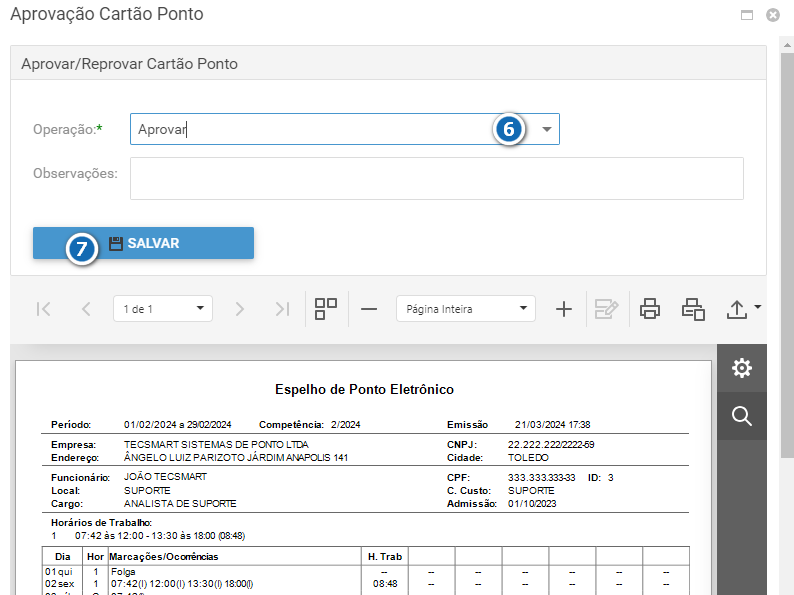
Task: Open the Página Inteira zoom dropdown
Action: (465, 309)
